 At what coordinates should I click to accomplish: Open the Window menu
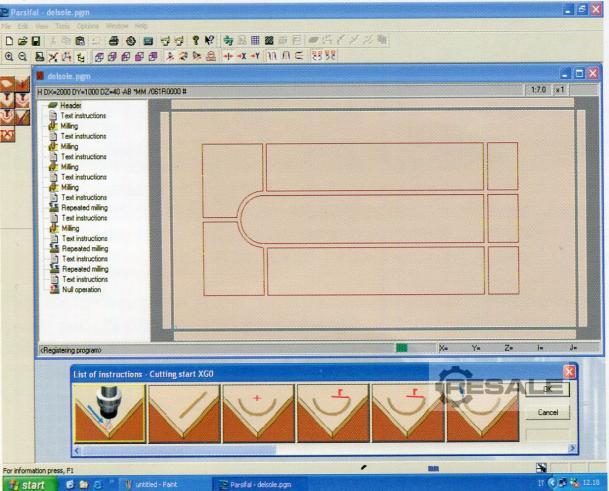pos(117,26)
